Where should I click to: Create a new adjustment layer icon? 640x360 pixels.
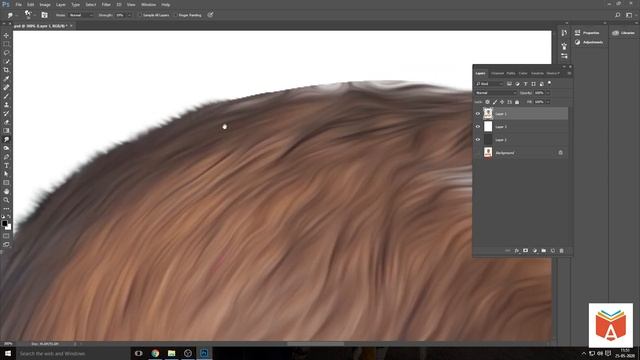click(x=535, y=251)
